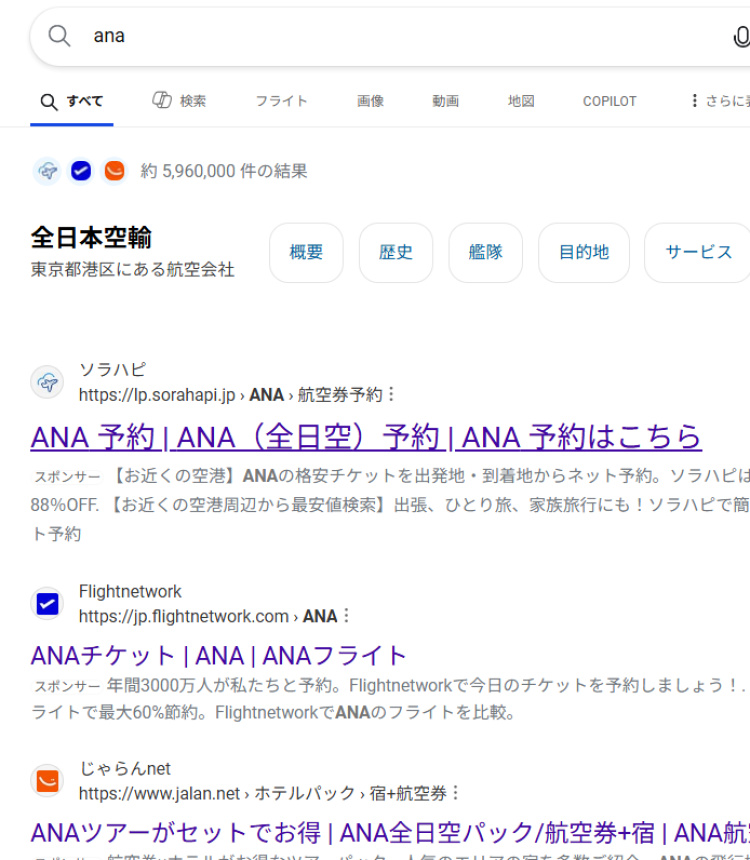Click the じゃらんnet site logo in third result

[x=47, y=781]
